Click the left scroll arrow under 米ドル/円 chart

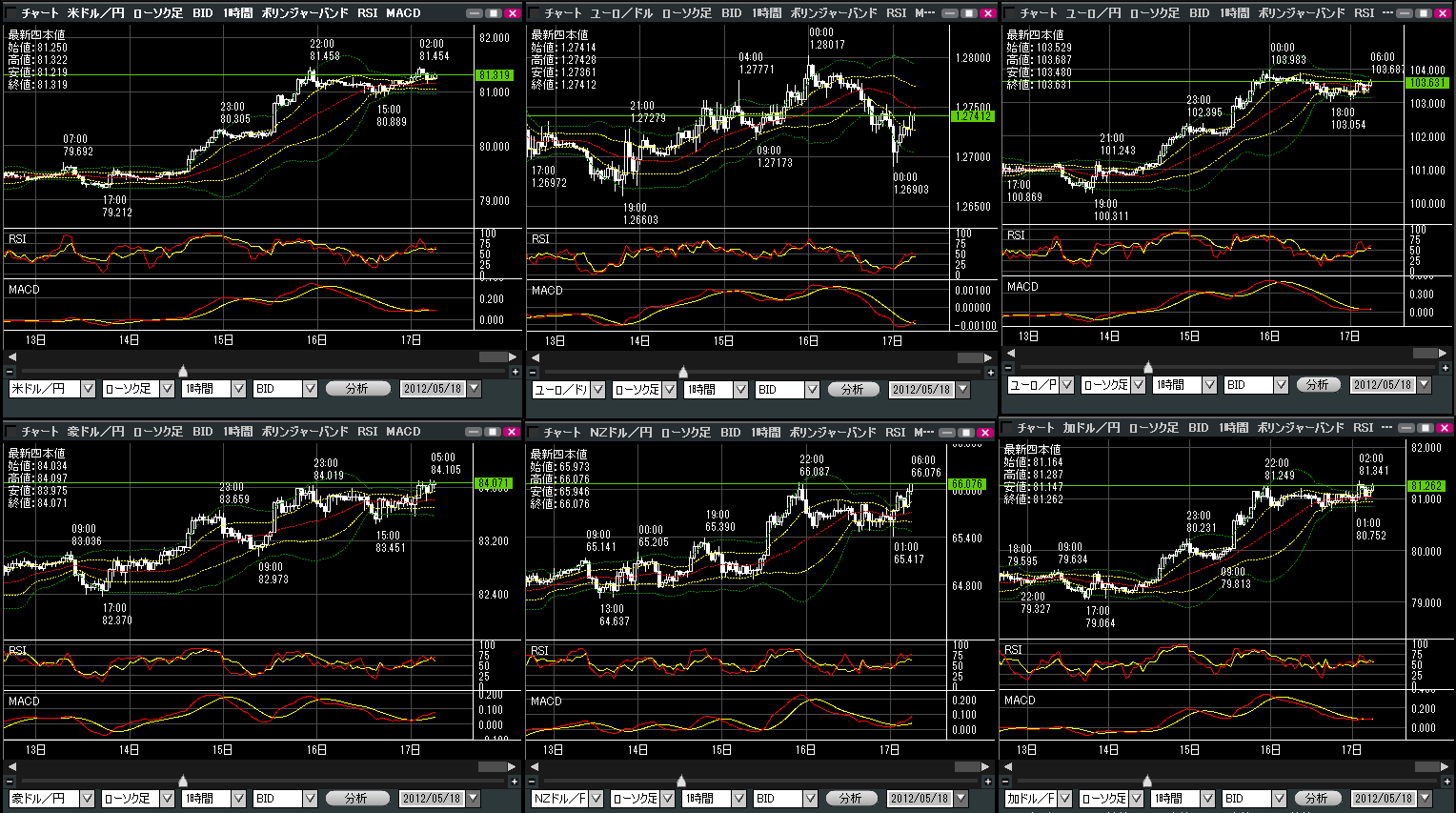(x=11, y=357)
